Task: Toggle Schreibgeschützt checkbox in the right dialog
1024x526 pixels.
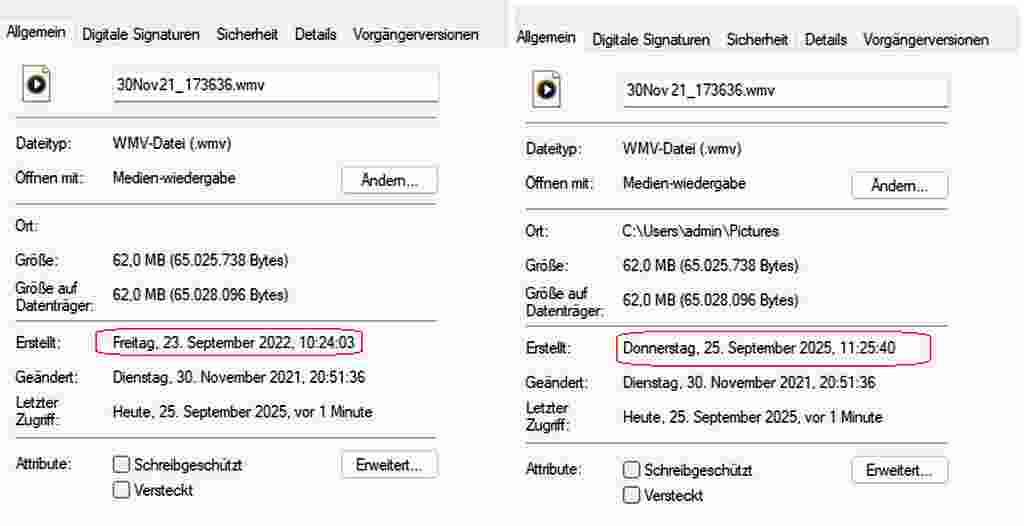Action: point(631,470)
